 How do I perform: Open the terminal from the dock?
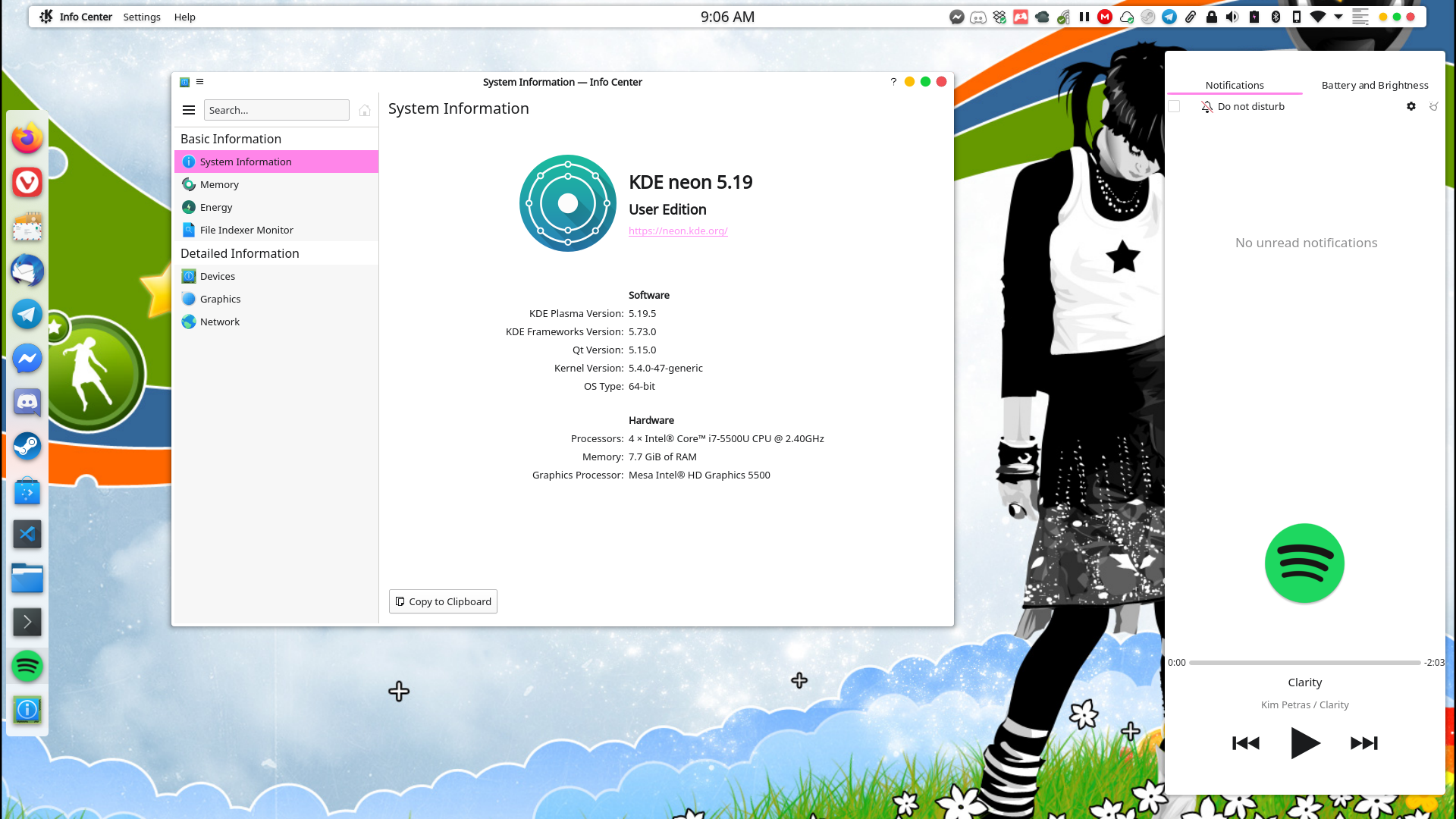27,623
